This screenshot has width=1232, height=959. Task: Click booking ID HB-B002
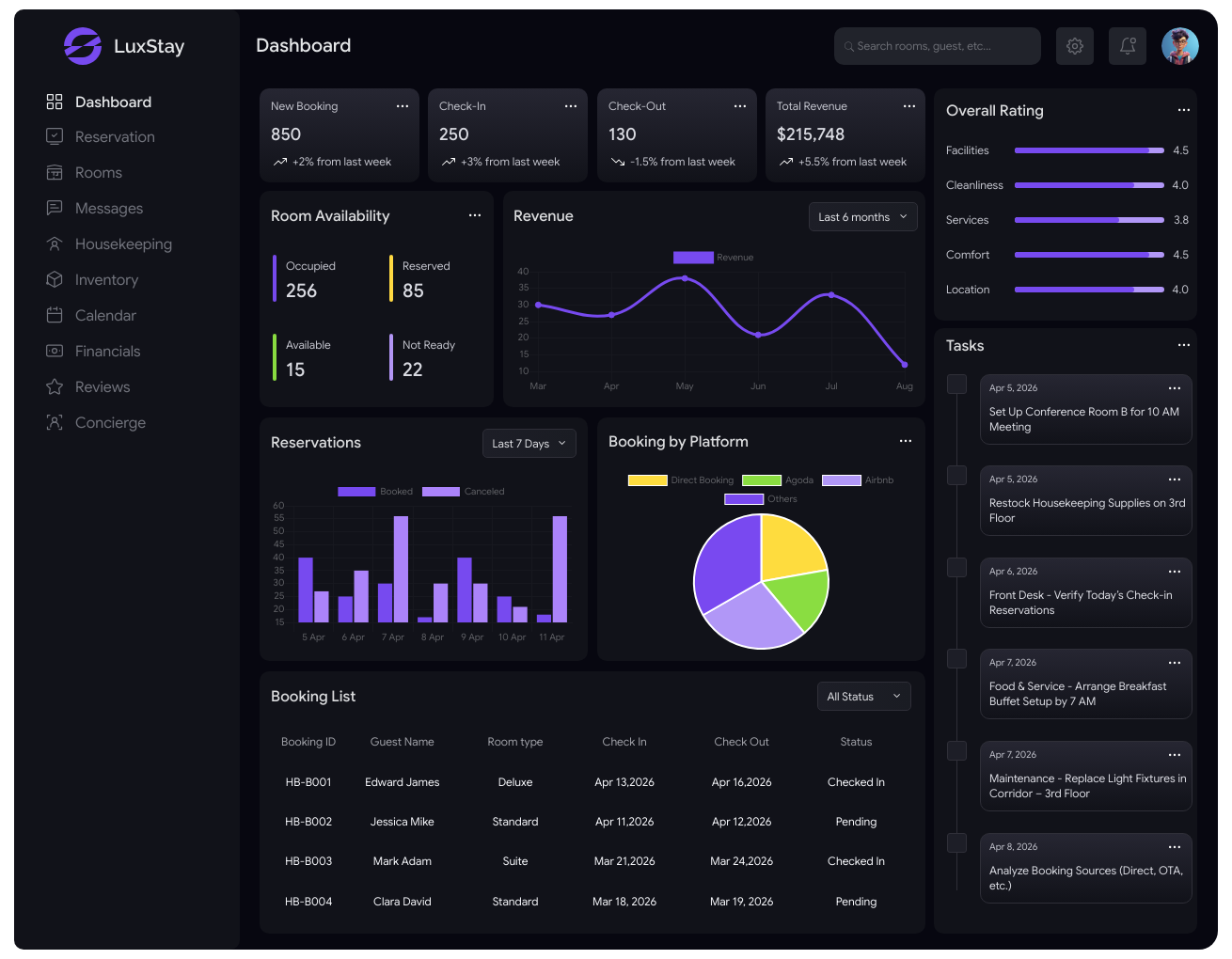point(308,822)
